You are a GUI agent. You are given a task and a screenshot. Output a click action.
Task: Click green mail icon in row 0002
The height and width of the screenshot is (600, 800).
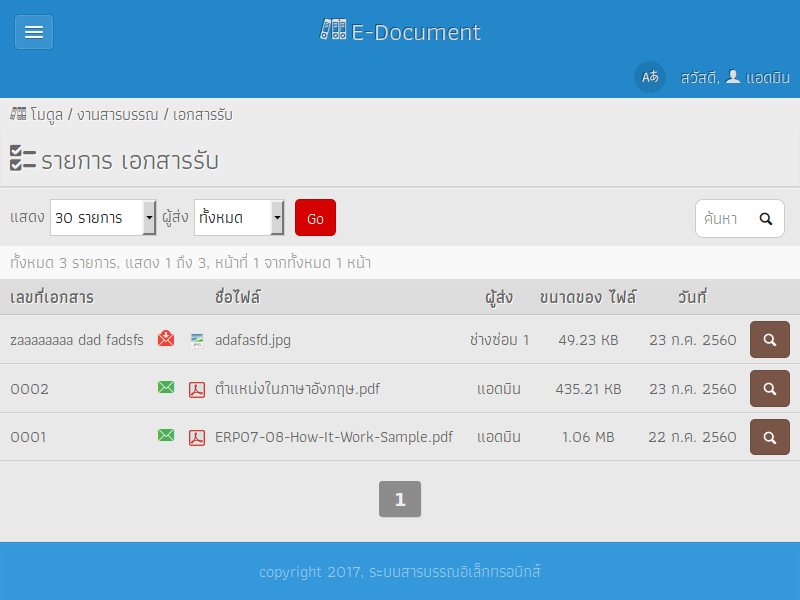[166, 387]
